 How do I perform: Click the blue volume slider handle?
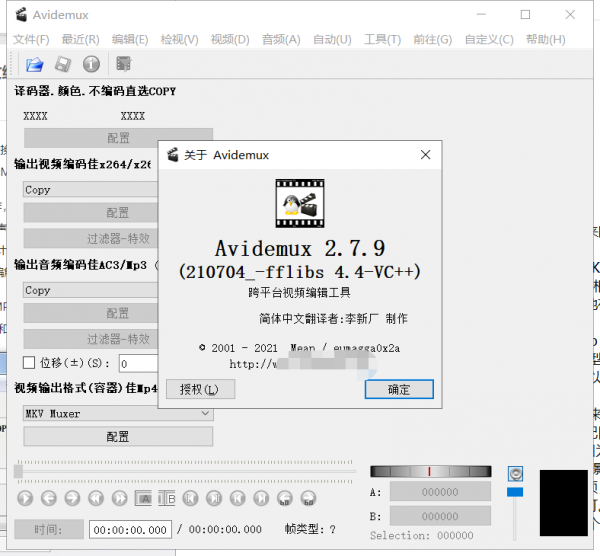pyautogui.click(x=515, y=492)
